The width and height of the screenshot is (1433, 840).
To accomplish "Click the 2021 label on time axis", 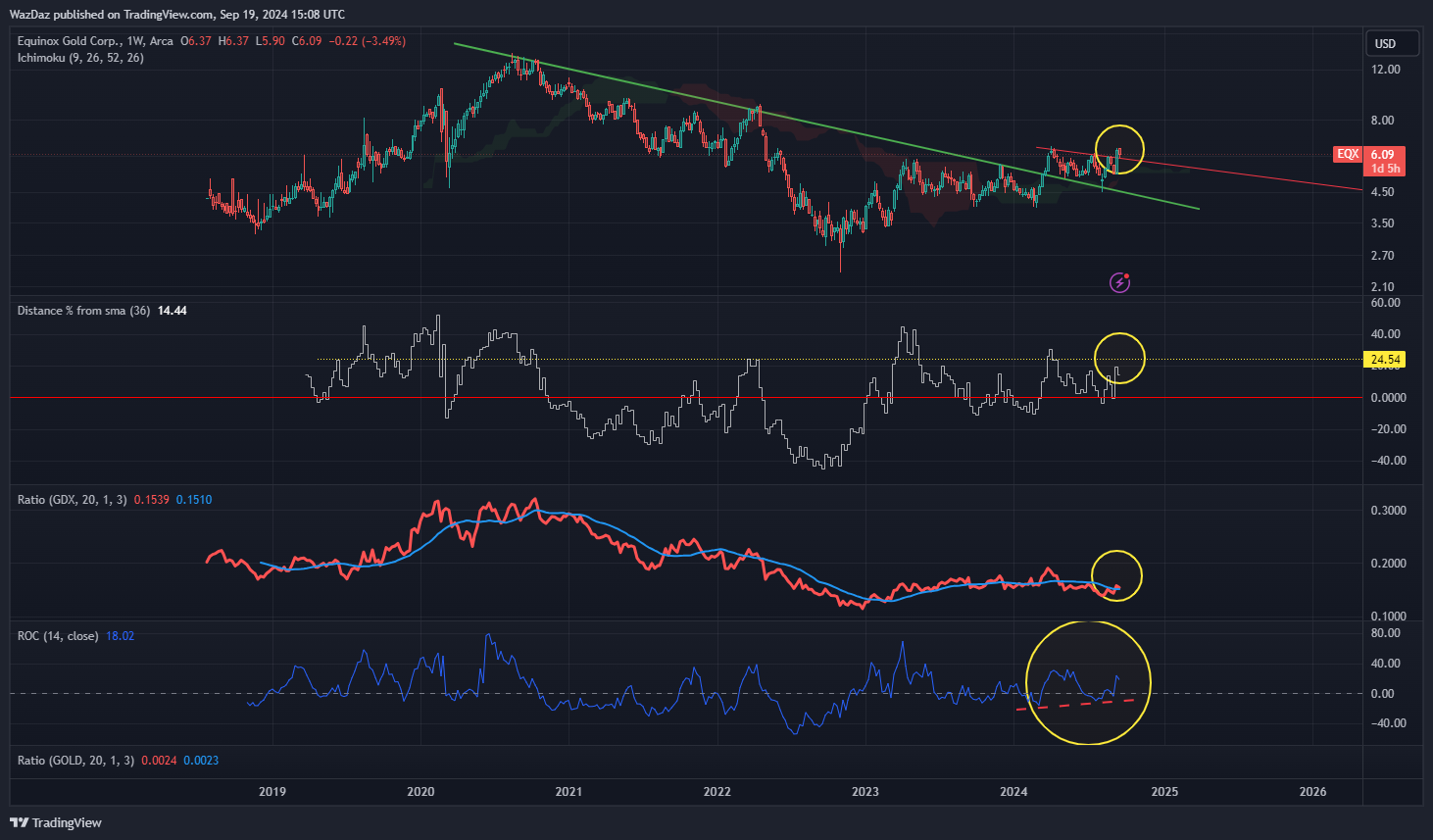I will click(x=568, y=792).
